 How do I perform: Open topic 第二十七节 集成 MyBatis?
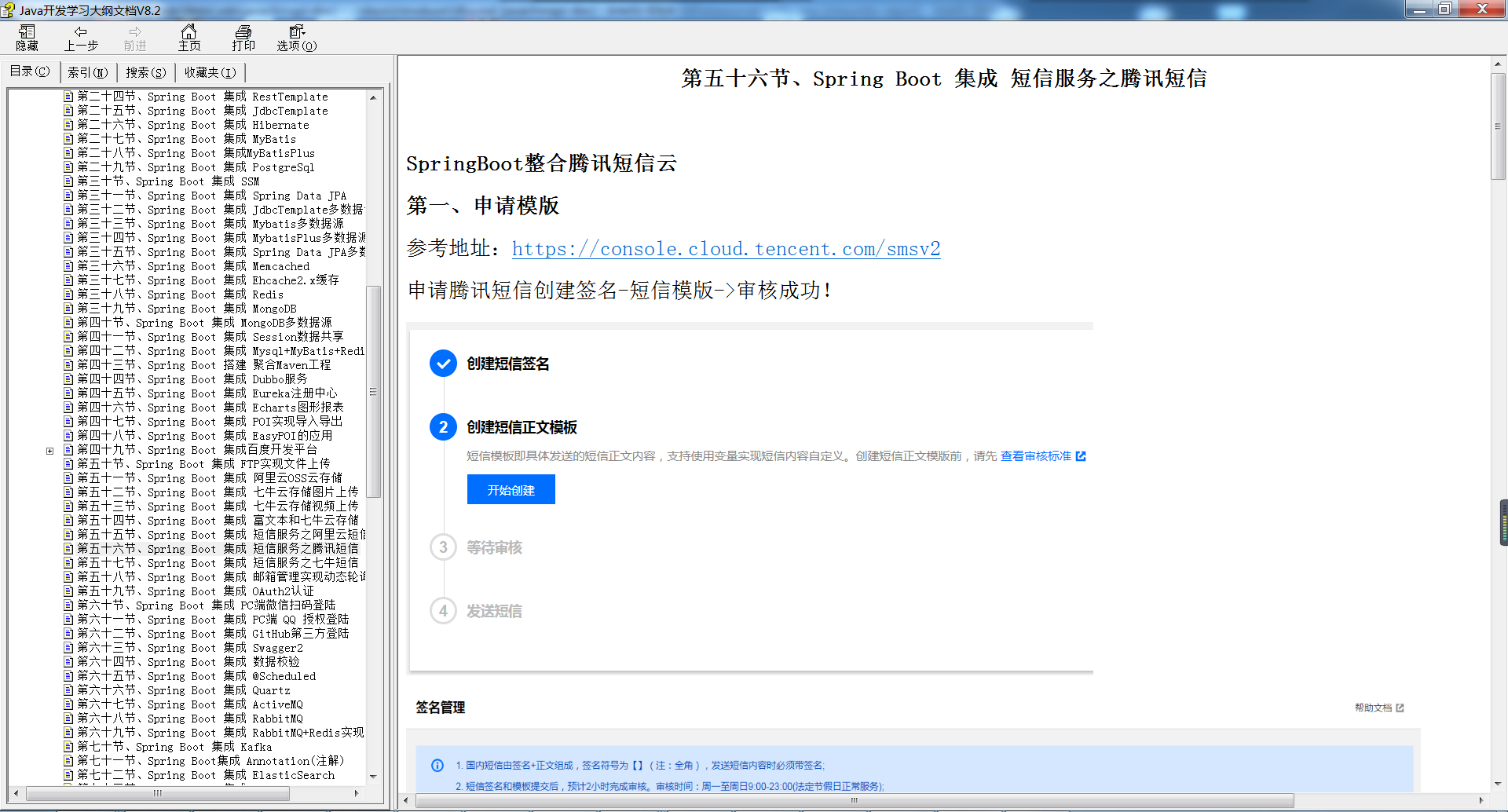[x=186, y=139]
